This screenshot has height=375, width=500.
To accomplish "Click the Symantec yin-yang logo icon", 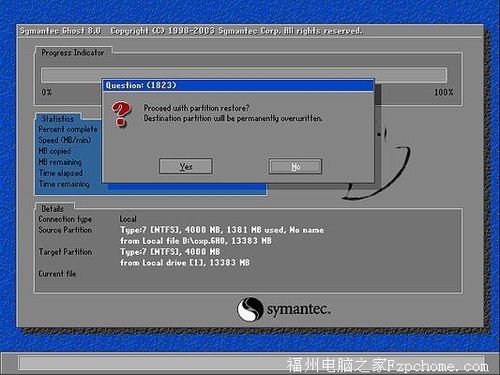I will [x=250, y=309].
